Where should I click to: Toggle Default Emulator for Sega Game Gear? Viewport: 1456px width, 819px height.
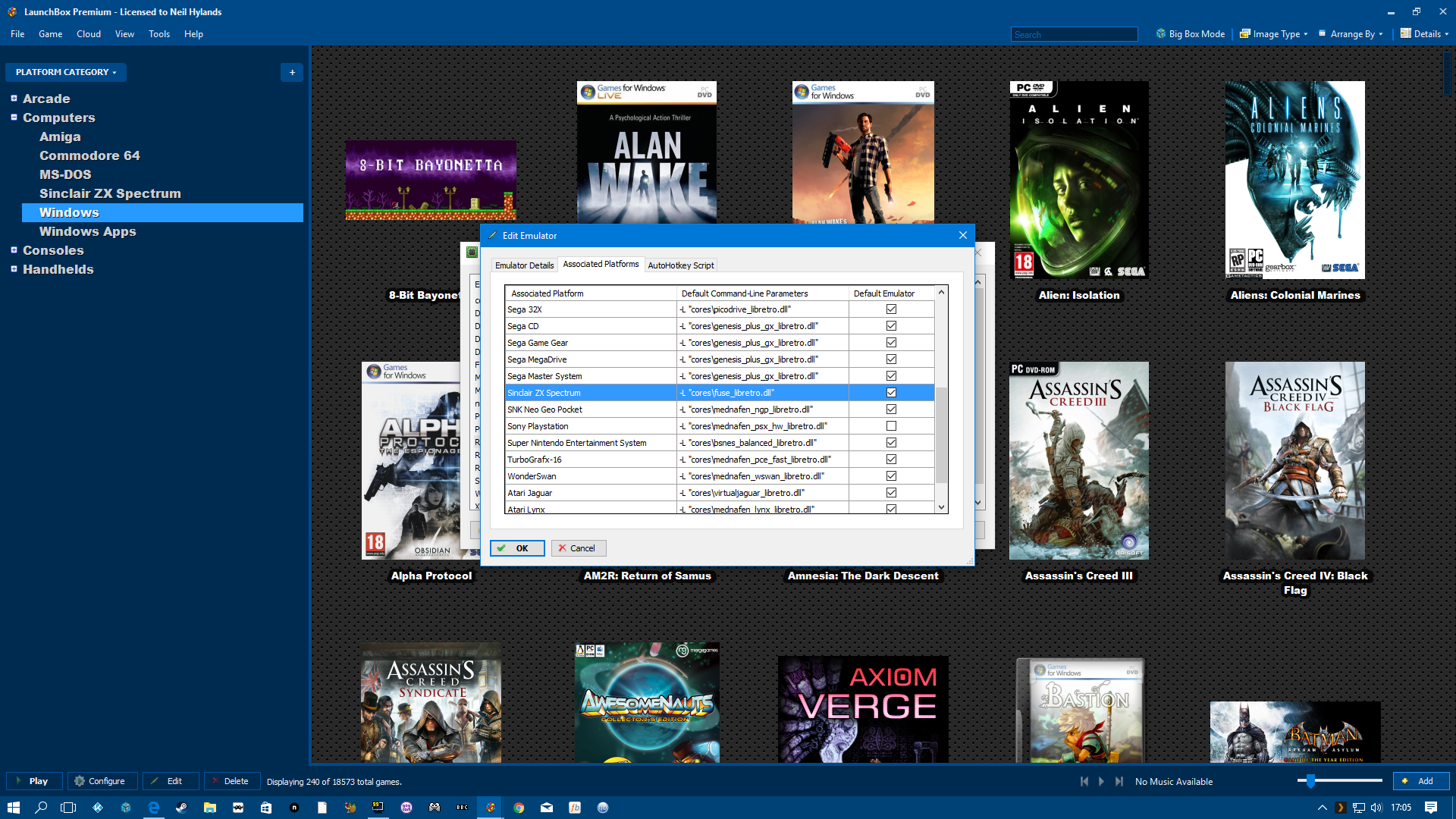coord(891,343)
